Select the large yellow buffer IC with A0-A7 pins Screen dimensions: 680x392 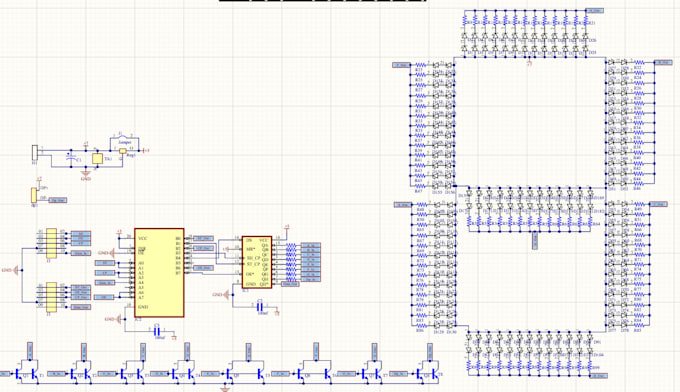point(159,273)
